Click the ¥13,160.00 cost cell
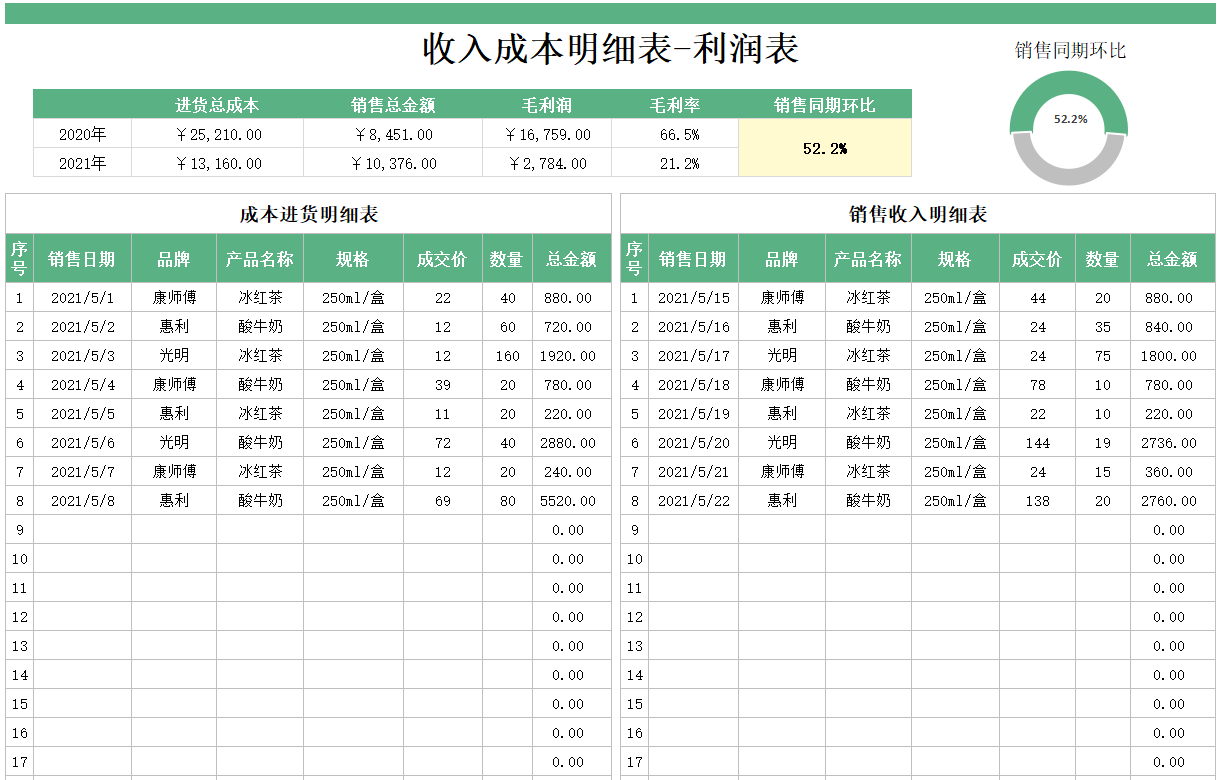The image size is (1221, 780). click(x=217, y=163)
